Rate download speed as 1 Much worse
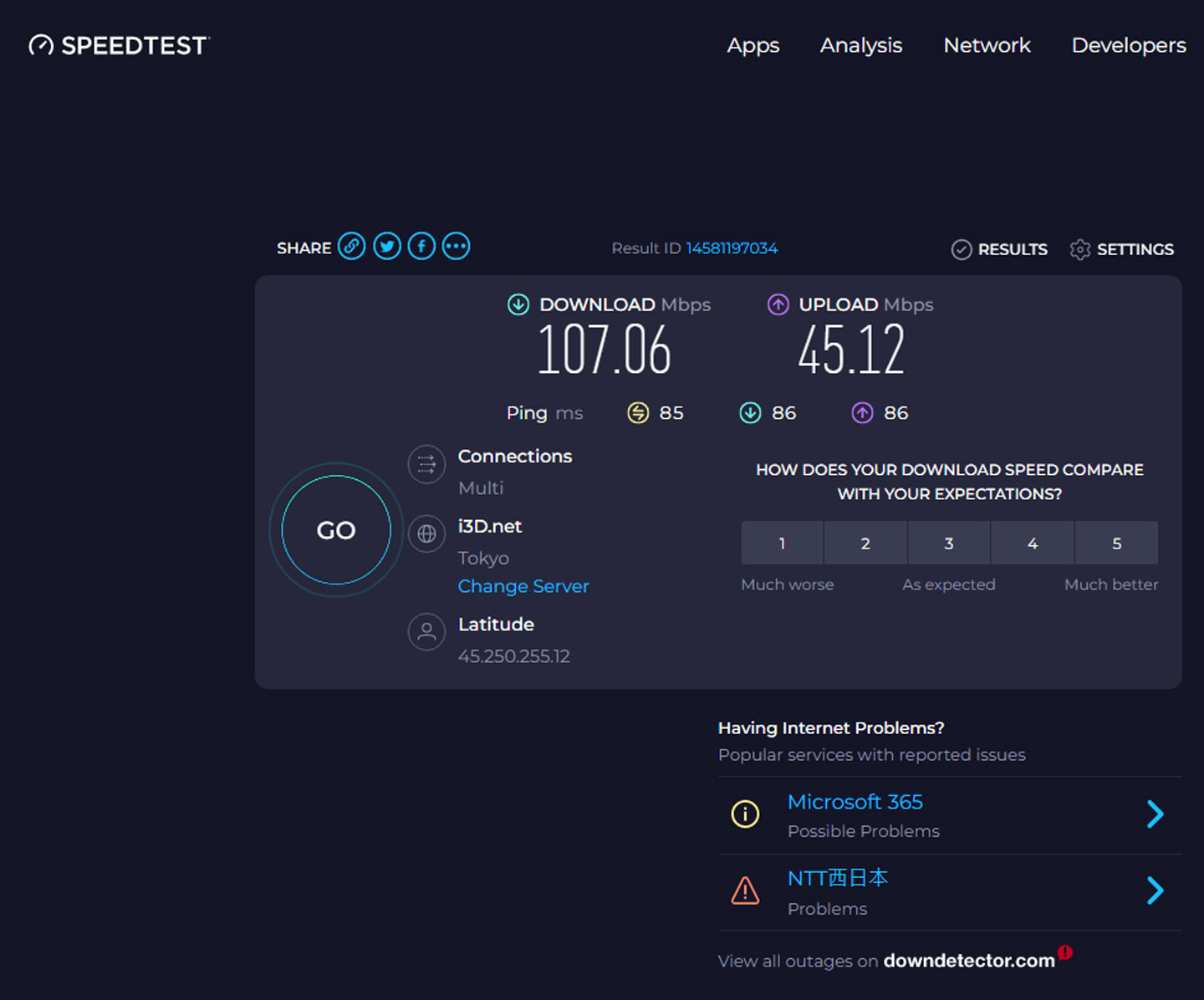Viewport: 1204px width, 1000px height. point(782,543)
